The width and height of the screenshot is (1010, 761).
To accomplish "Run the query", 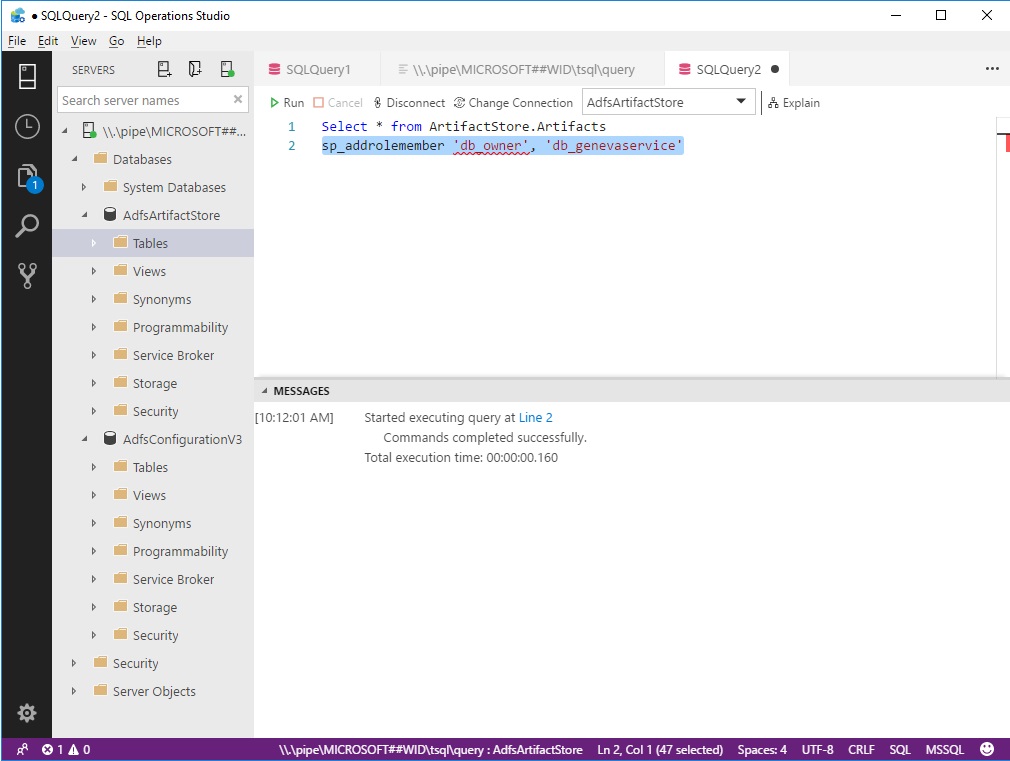I will click(x=287, y=102).
